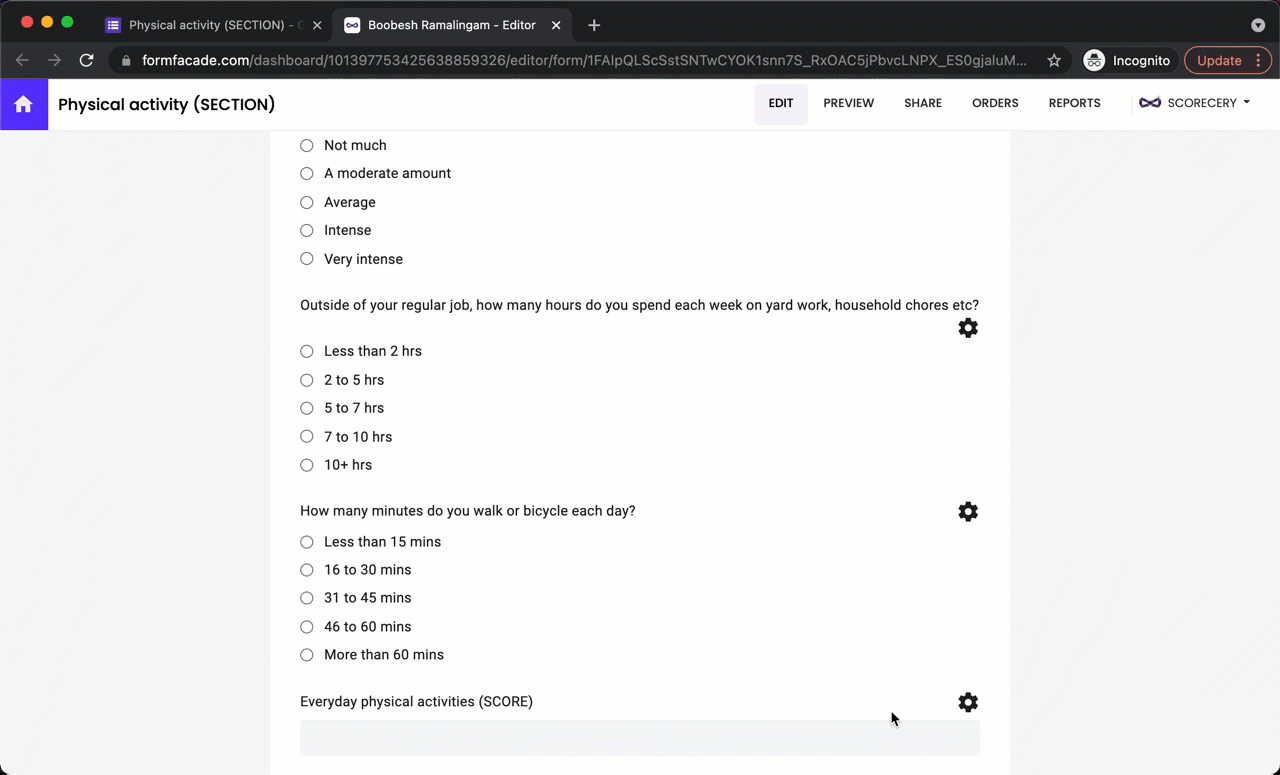
Task: Reload the current page
Action: click(x=86, y=60)
